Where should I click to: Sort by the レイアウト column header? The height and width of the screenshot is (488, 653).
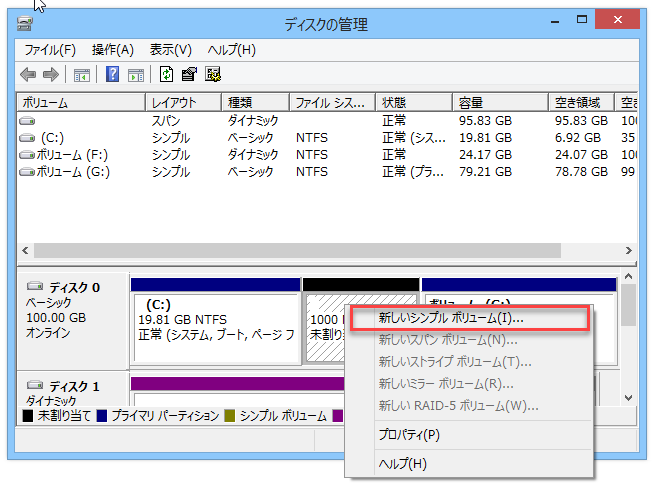pos(183,102)
